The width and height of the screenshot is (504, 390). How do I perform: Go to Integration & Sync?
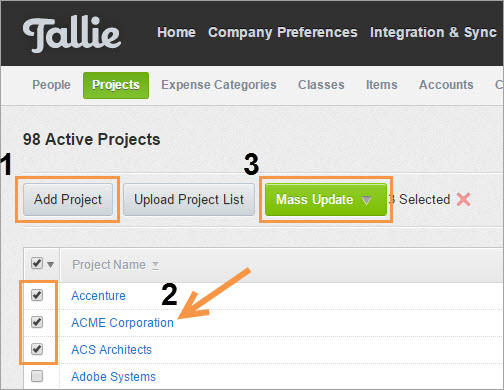click(433, 32)
